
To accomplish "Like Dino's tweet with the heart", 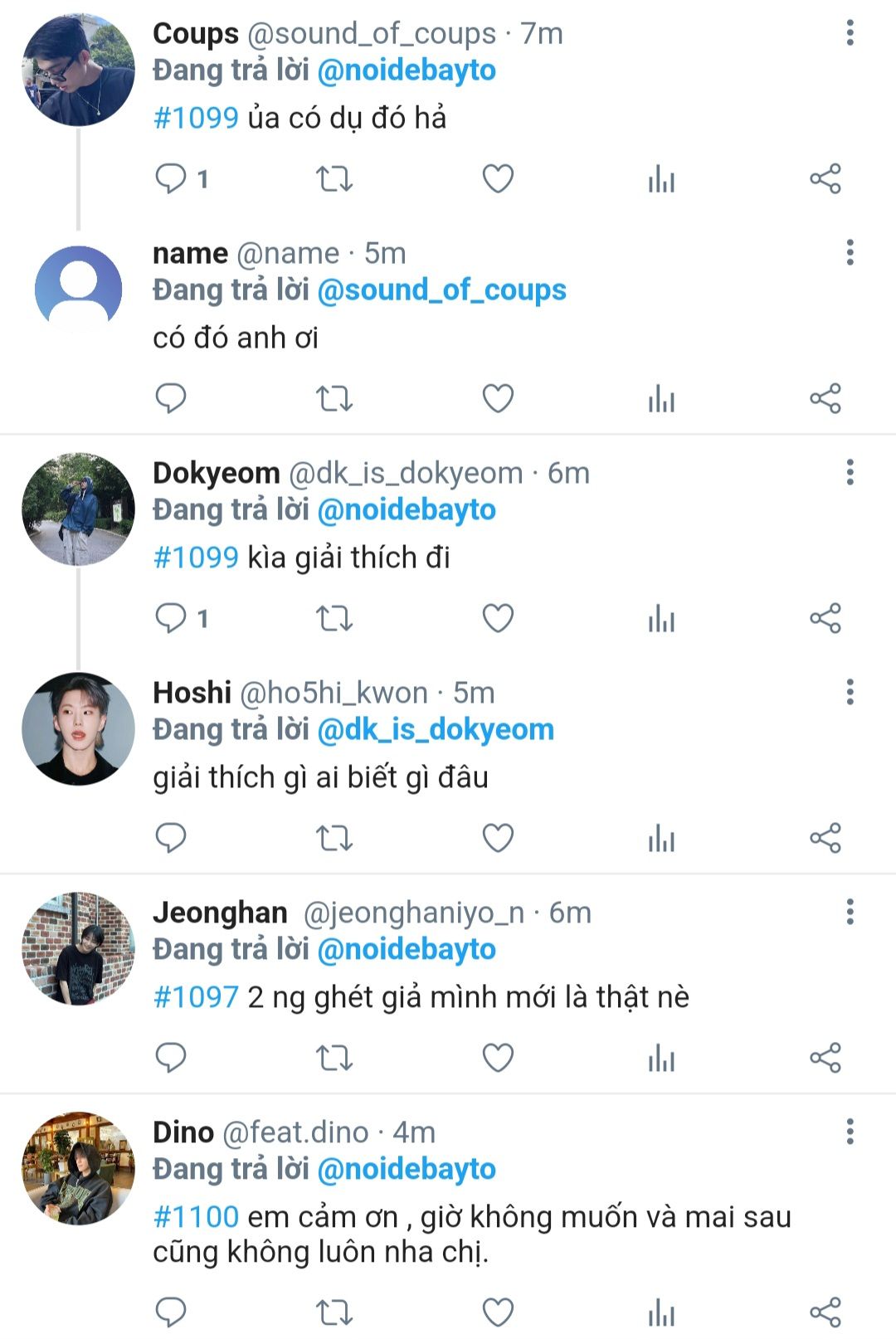I will 498,1312.
